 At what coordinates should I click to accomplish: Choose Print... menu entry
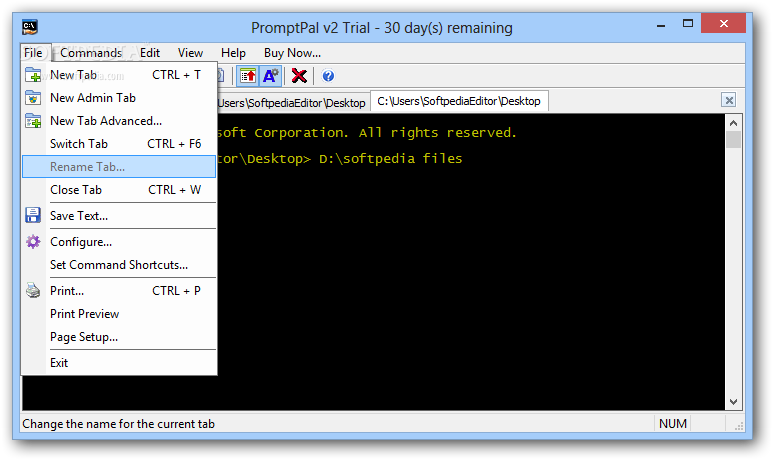(x=119, y=290)
